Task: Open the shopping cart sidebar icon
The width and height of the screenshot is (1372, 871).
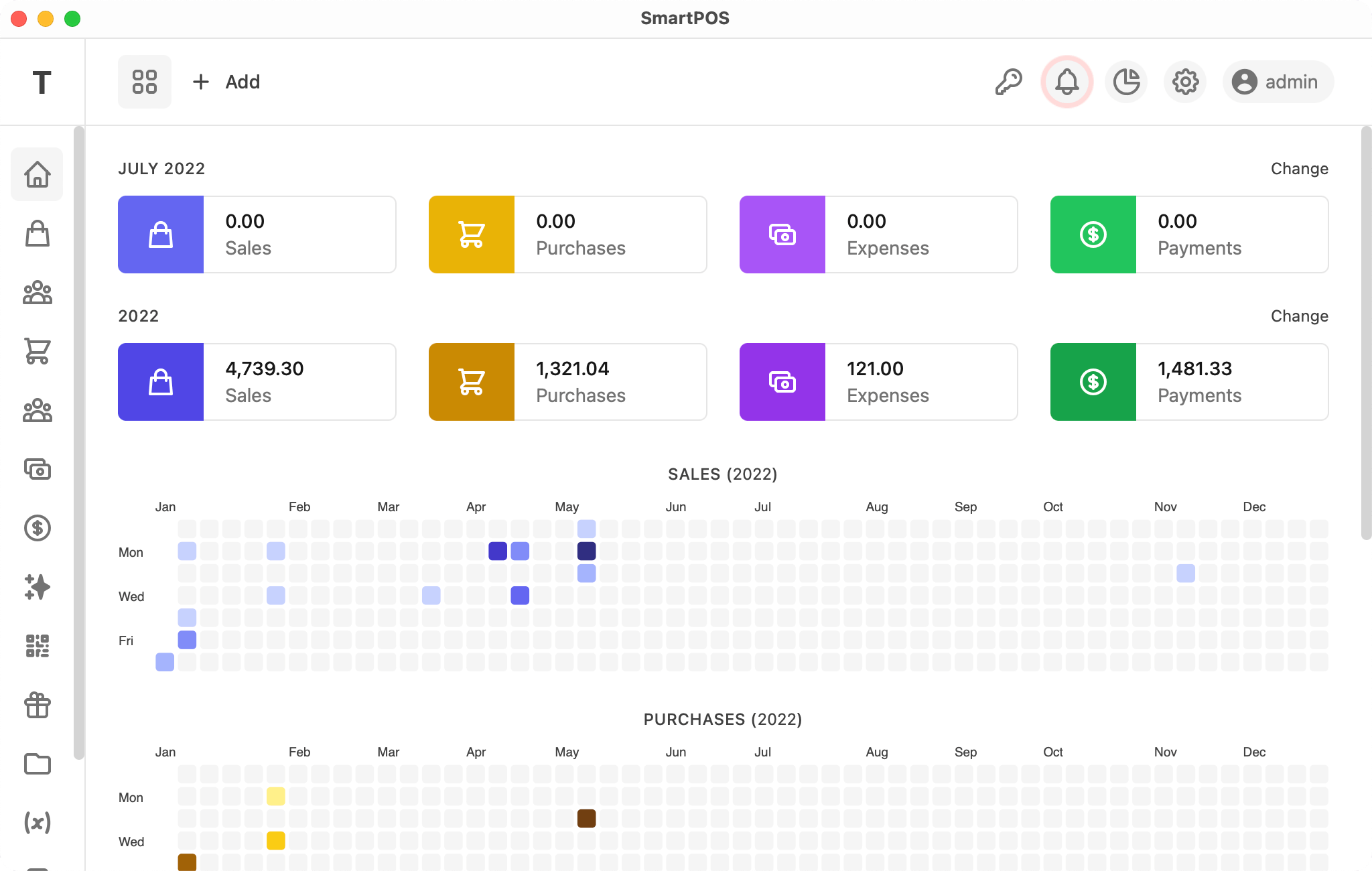Action: 38,351
